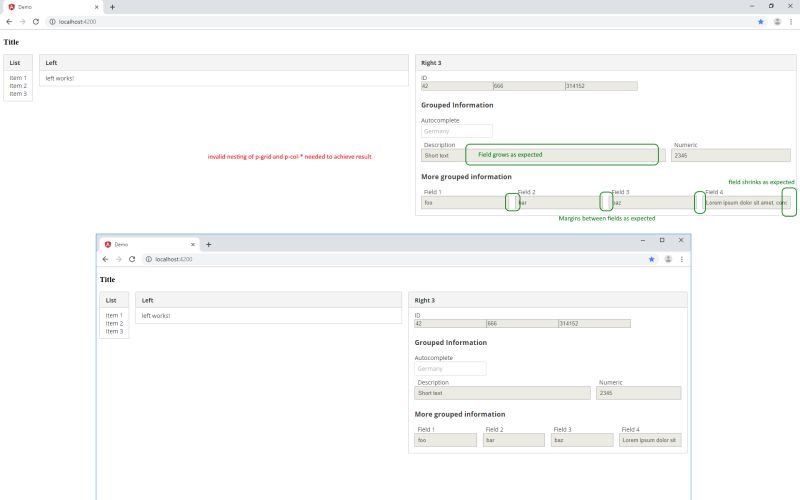Click forward arrow in upper browser window

pyautogui.click(x=22, y=21)
